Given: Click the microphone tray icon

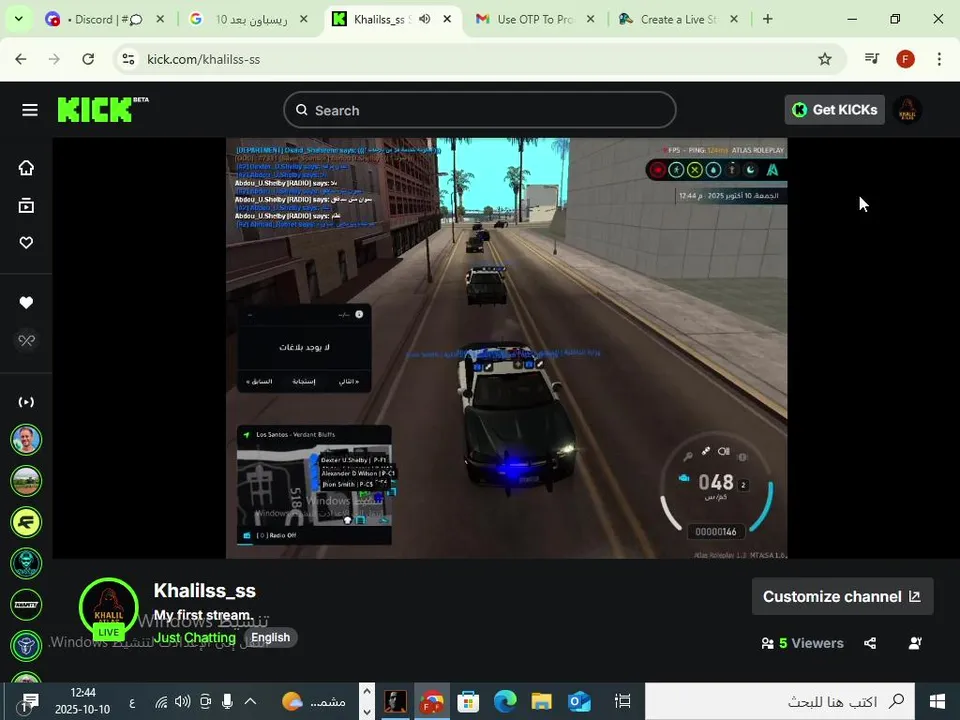Looking at the screenshot, I should (227, 702).
